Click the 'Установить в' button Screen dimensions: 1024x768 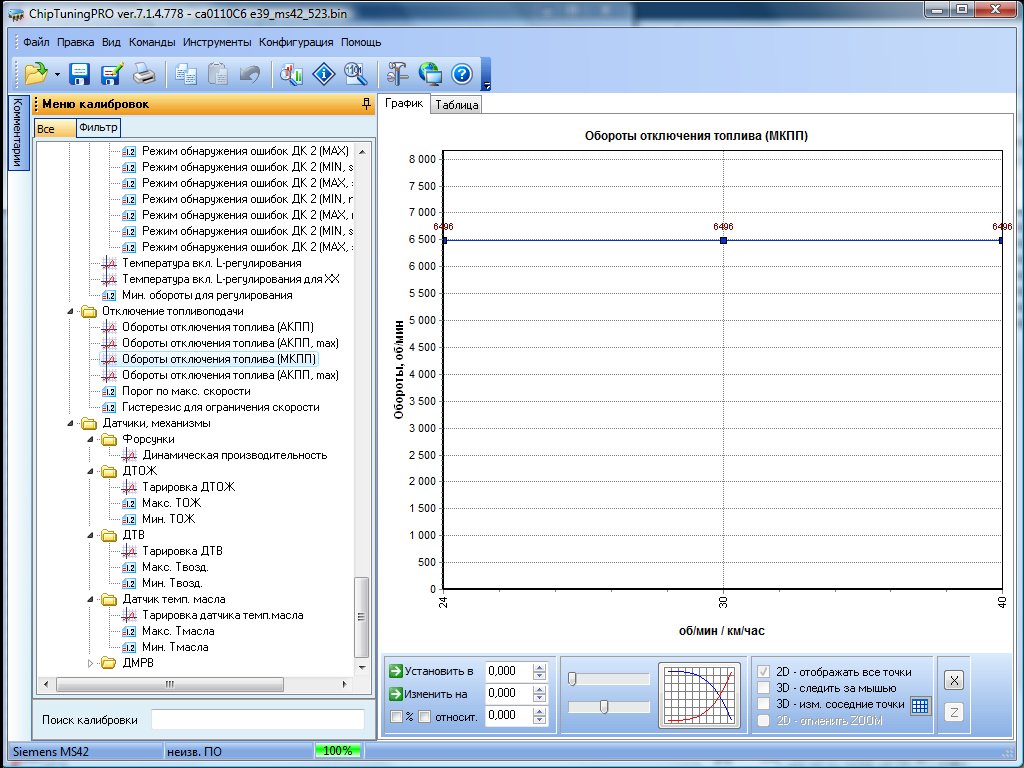(x=432, y=671)
